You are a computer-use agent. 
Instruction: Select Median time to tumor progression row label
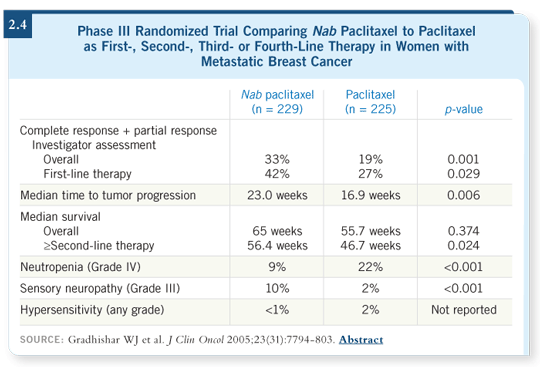[x=108, y=195]
